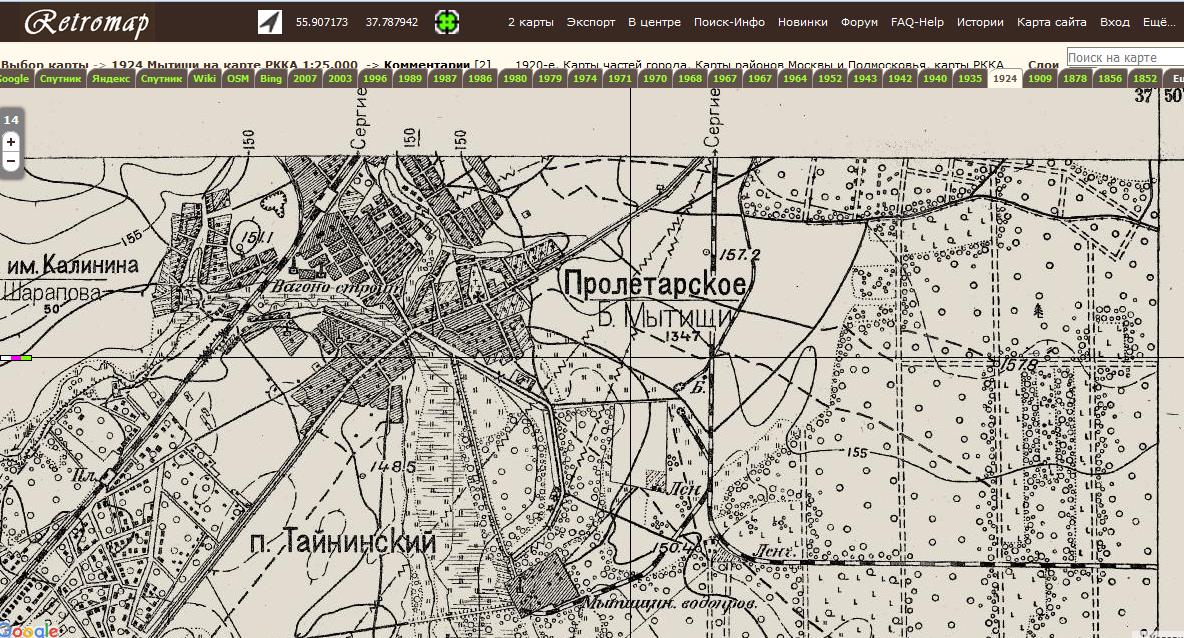This screenshot has width=1184, height=638.
Task: Toggle the 2 карты dual map view
Action: tap(530, 22)
